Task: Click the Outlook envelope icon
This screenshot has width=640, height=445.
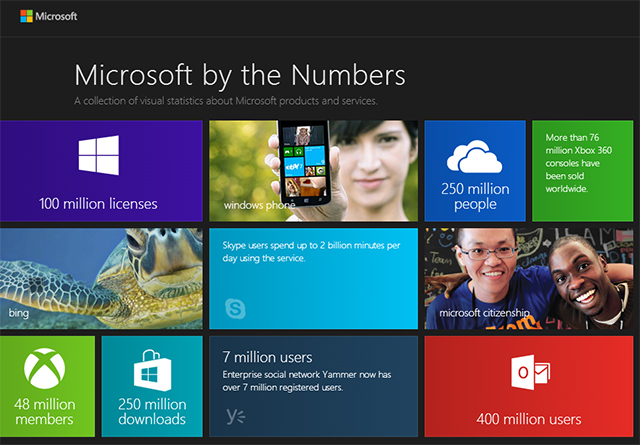Action: pos(530,372)
